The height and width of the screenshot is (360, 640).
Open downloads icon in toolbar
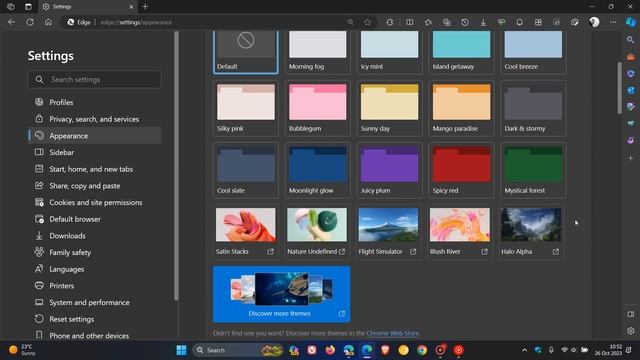click(x=483, y=22)
